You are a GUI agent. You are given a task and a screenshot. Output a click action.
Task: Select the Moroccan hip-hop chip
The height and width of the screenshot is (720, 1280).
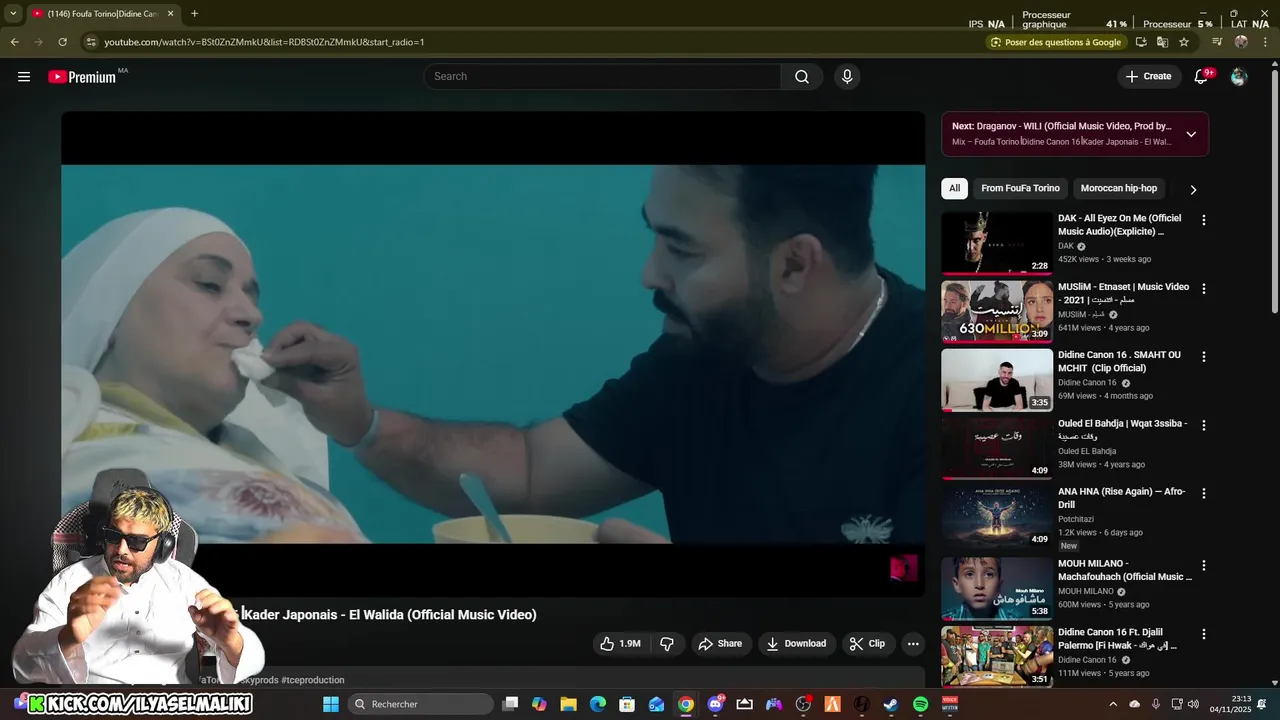point(1118,188)
